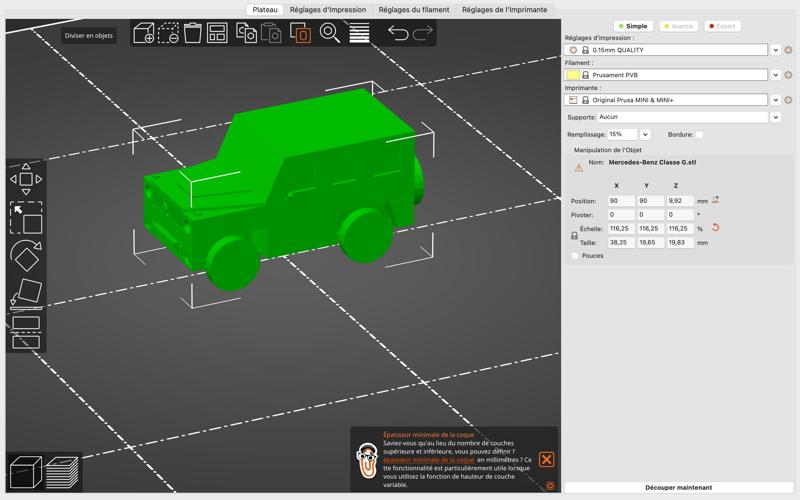Screen dimensions: 800x500
Task: Switch to the Plateau tab
Action: pyautogui.click(x=265, y=10)
